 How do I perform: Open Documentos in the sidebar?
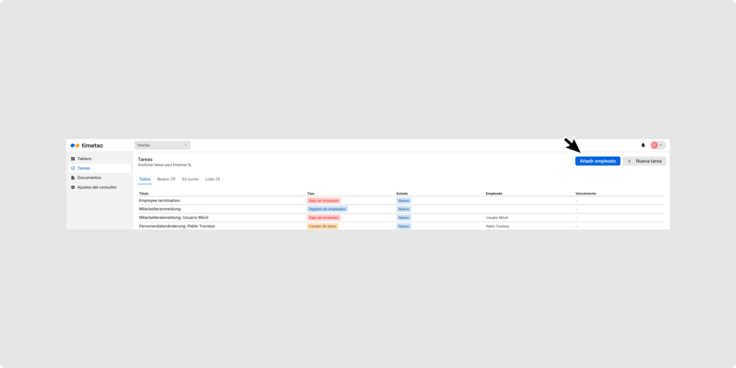point(99,178)
